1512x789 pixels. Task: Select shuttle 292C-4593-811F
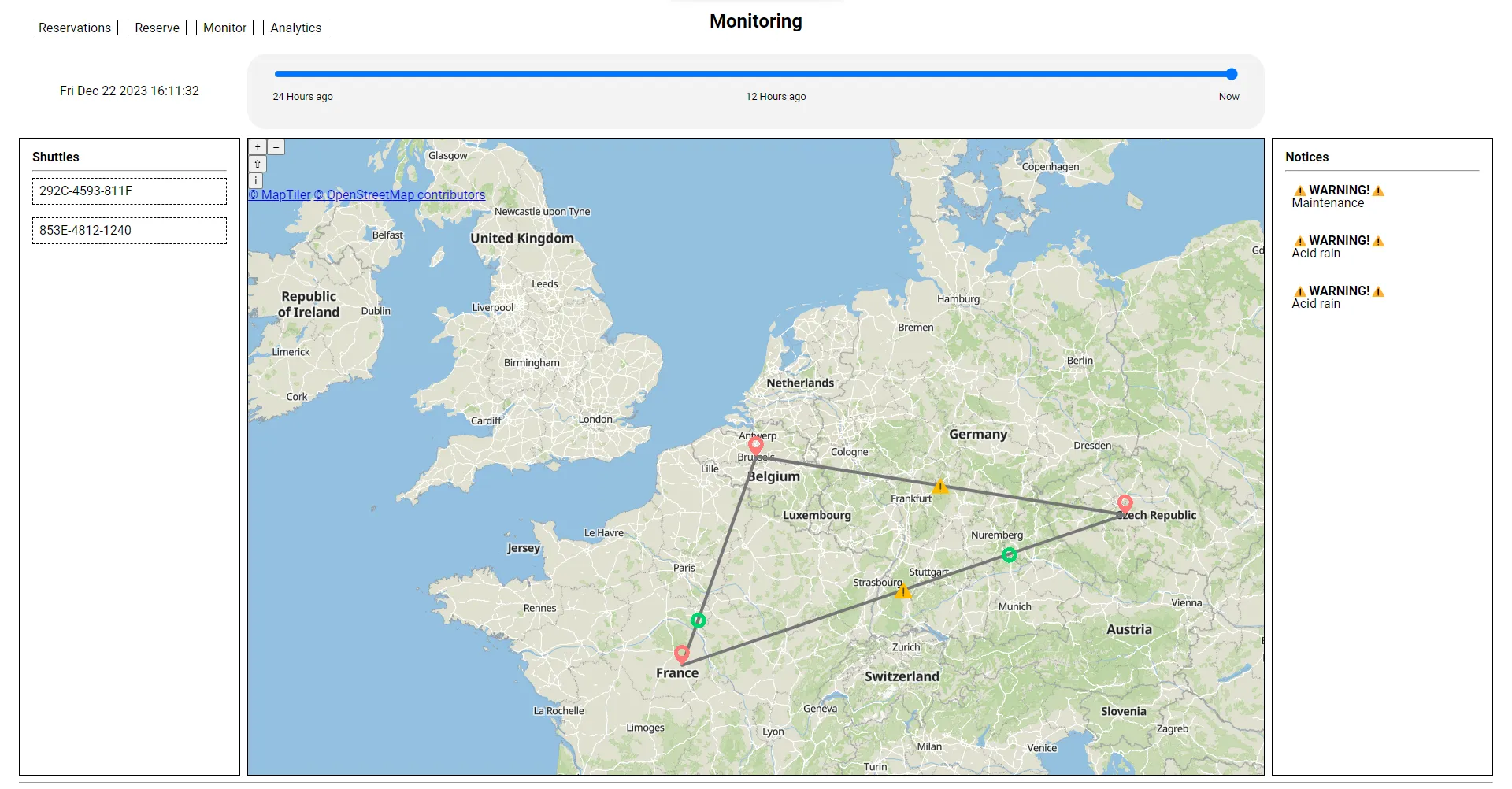129,191
